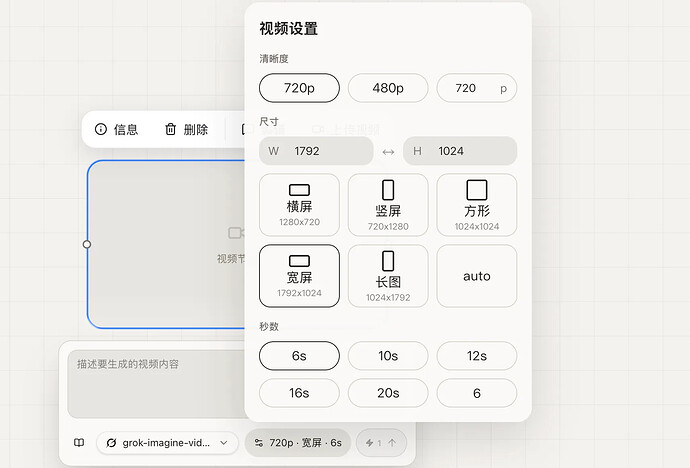Click the 尺寸 section label
Viewport: 690px width, 468px height.
point(269,121)
